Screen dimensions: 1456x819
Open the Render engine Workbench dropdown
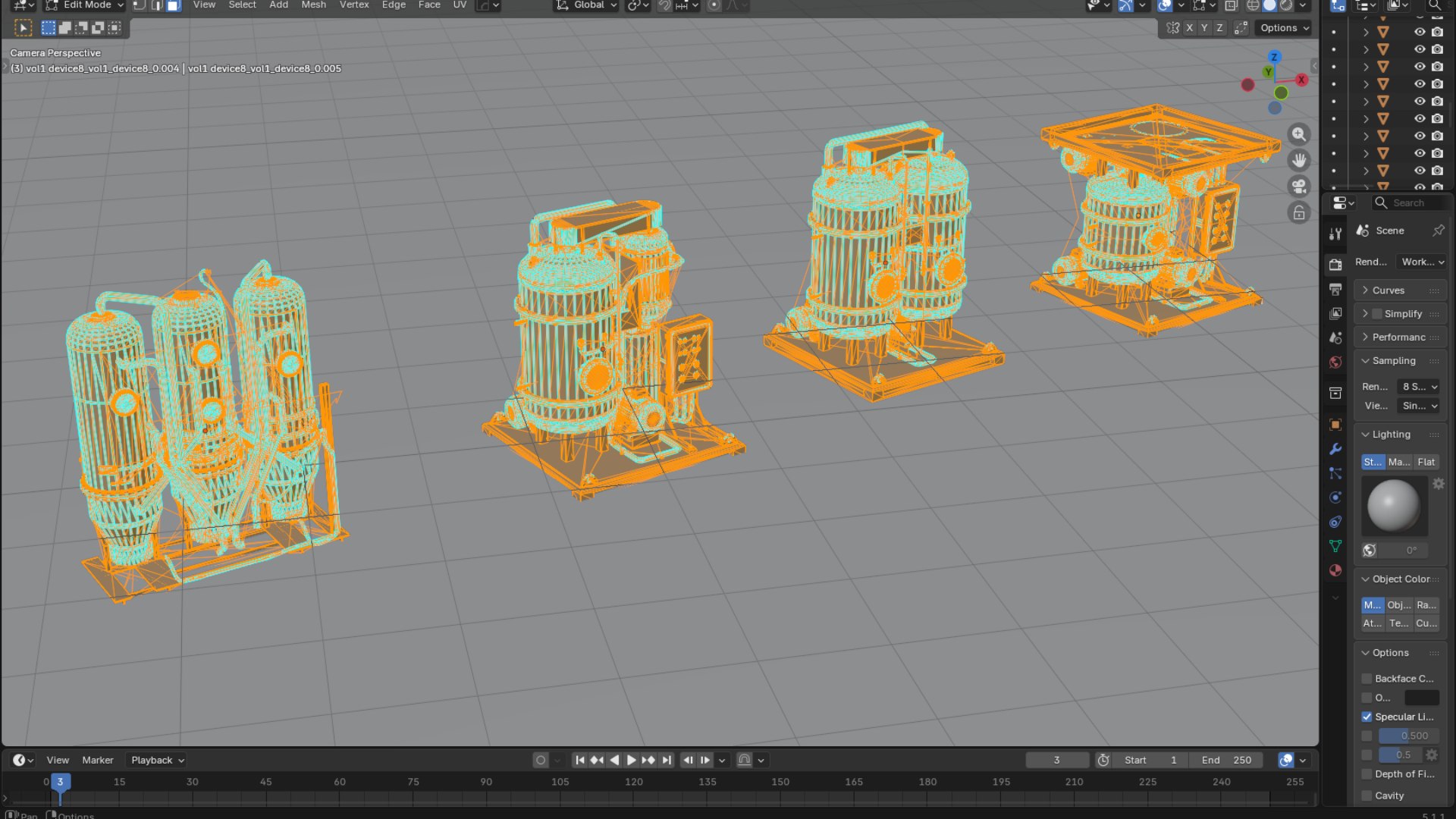(x=1423, y=262)
